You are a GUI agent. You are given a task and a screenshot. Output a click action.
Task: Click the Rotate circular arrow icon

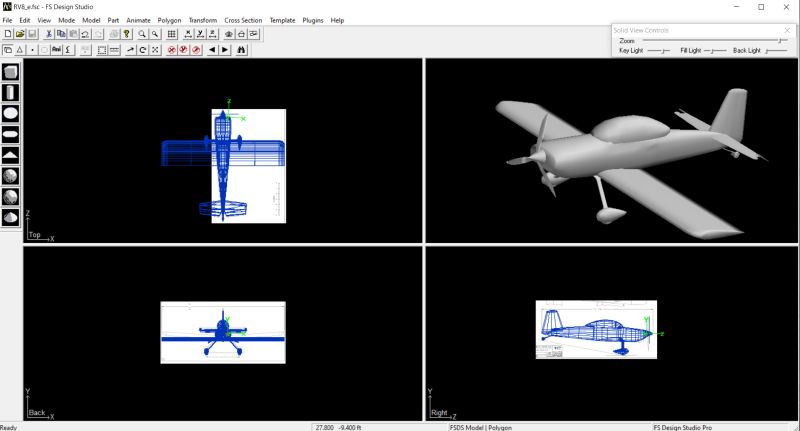143,50
